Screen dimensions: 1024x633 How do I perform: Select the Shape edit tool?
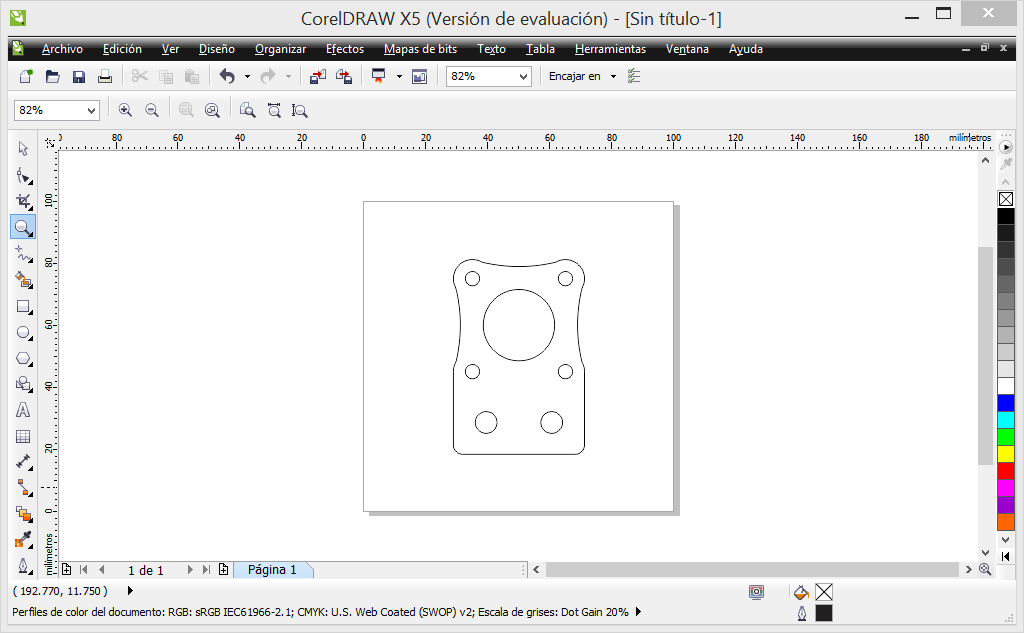click(23, 175)
